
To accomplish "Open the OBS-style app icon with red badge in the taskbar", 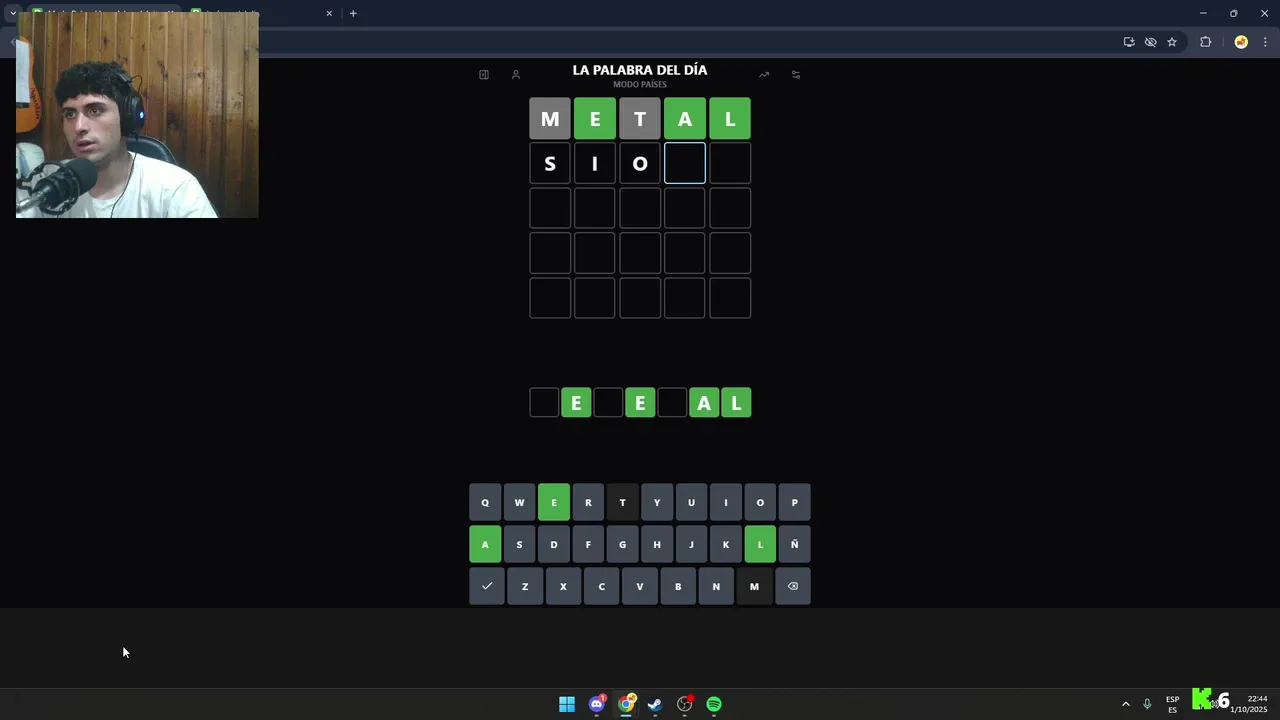I will [x=685, y=704].
